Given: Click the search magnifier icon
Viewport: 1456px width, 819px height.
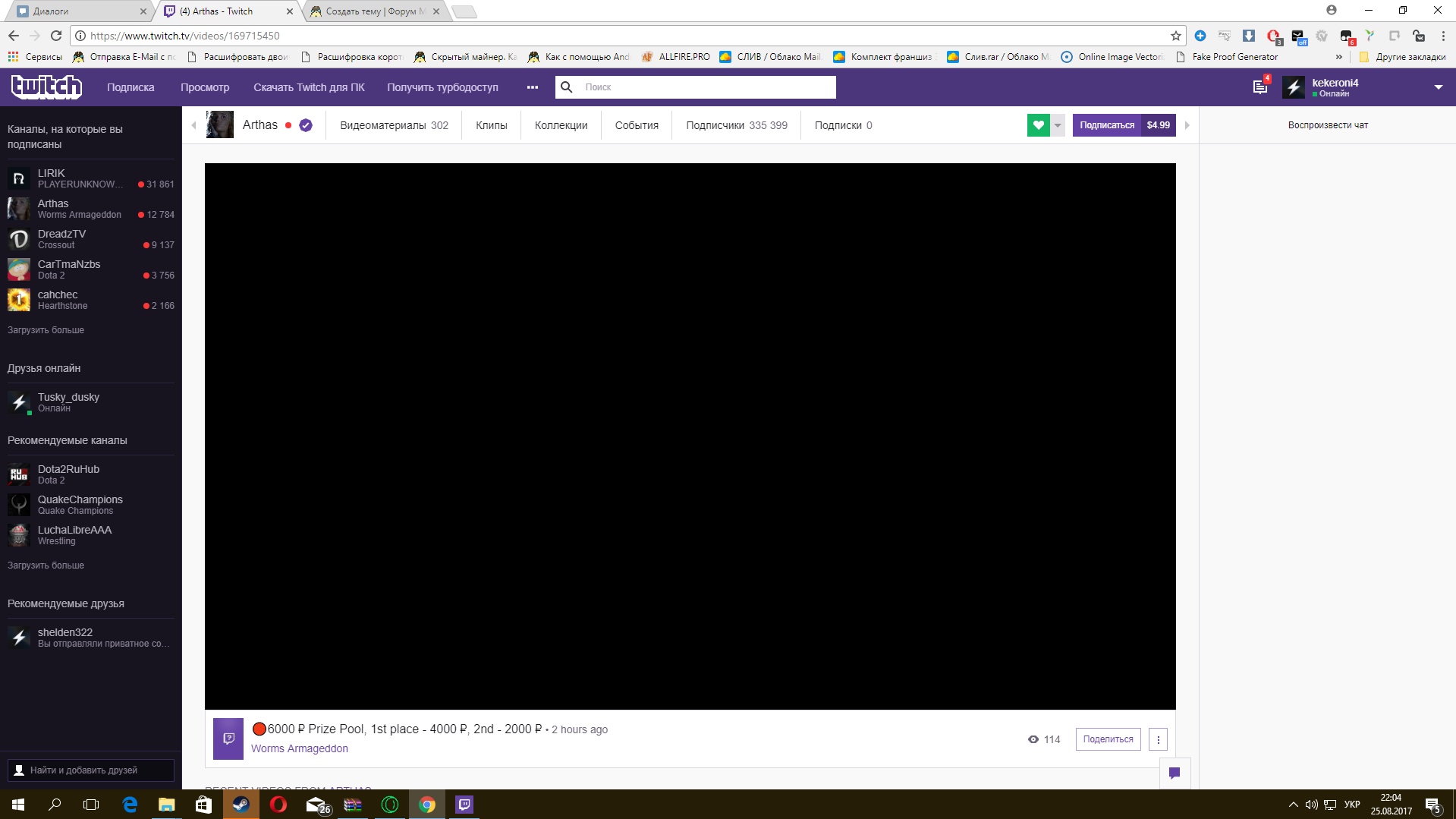Looking at the screenshot, I should click(567, 87).
